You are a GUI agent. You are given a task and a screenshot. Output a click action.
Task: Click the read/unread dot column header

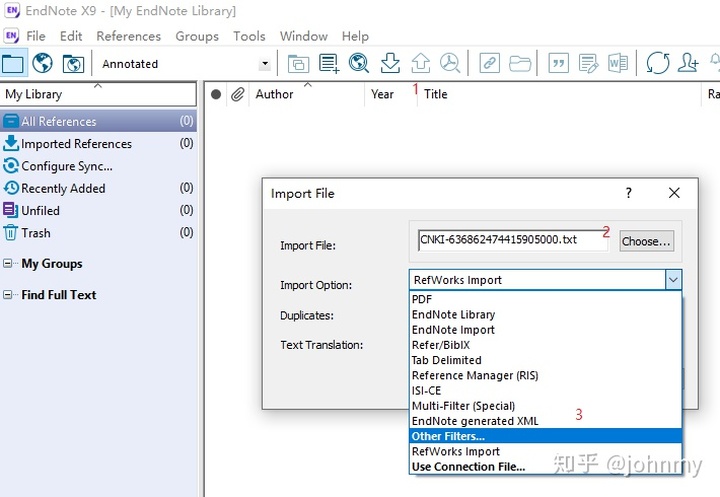pyautogui.click(x=216, y=95)
